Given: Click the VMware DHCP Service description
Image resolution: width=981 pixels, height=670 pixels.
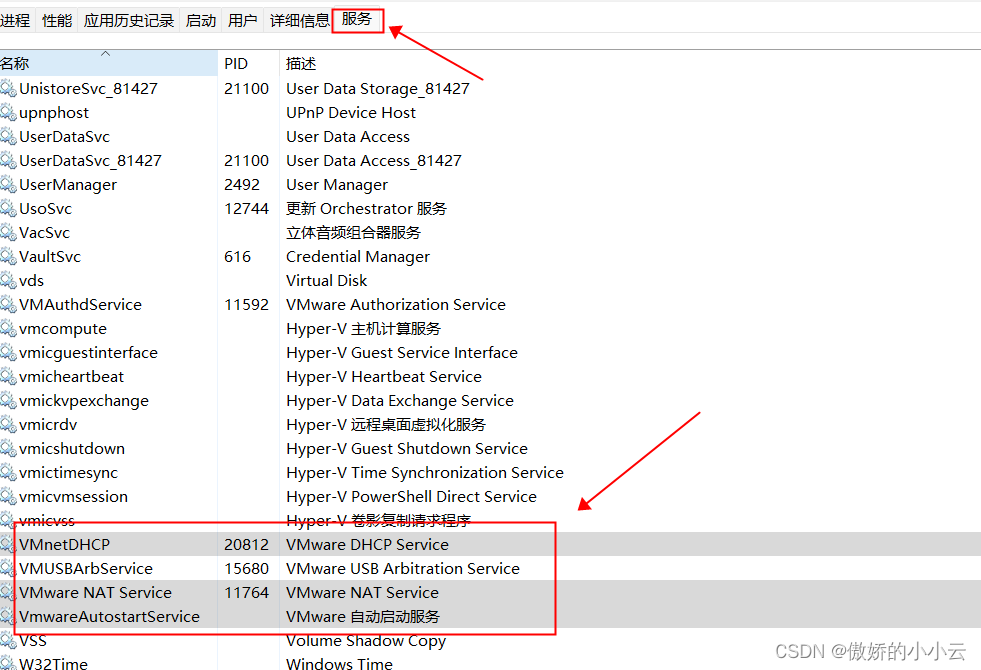Looking at the screenshot, I should click(x=367, y=544).
